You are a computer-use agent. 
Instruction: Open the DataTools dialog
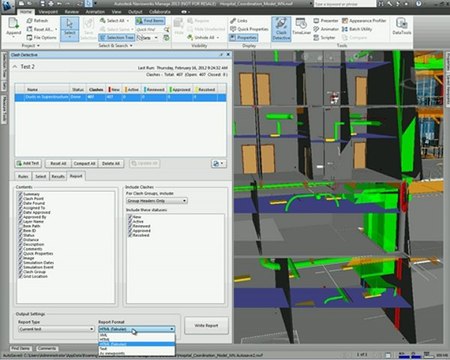pyautogui.click(x=401, y=27)
